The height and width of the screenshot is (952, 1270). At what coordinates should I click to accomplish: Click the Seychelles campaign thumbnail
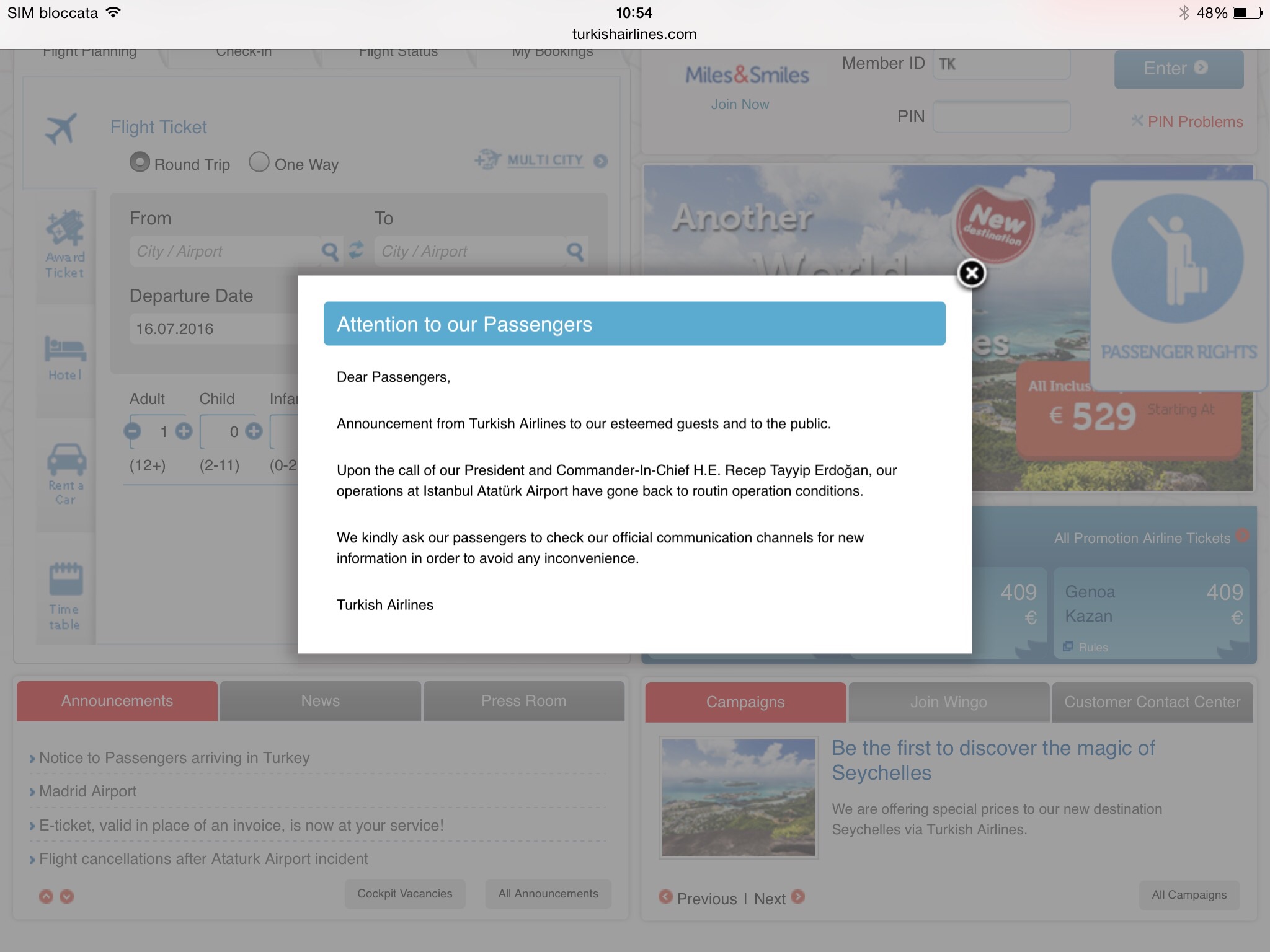(x=738, y=798)
